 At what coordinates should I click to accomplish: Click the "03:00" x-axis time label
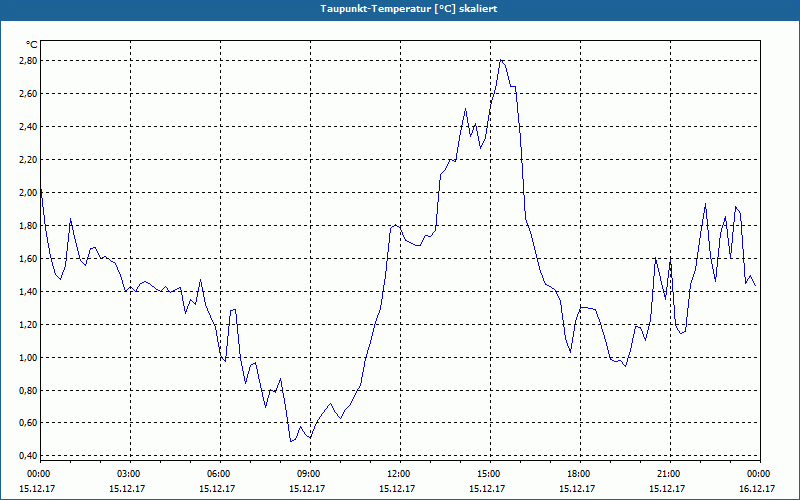click(x=128, y=474)
